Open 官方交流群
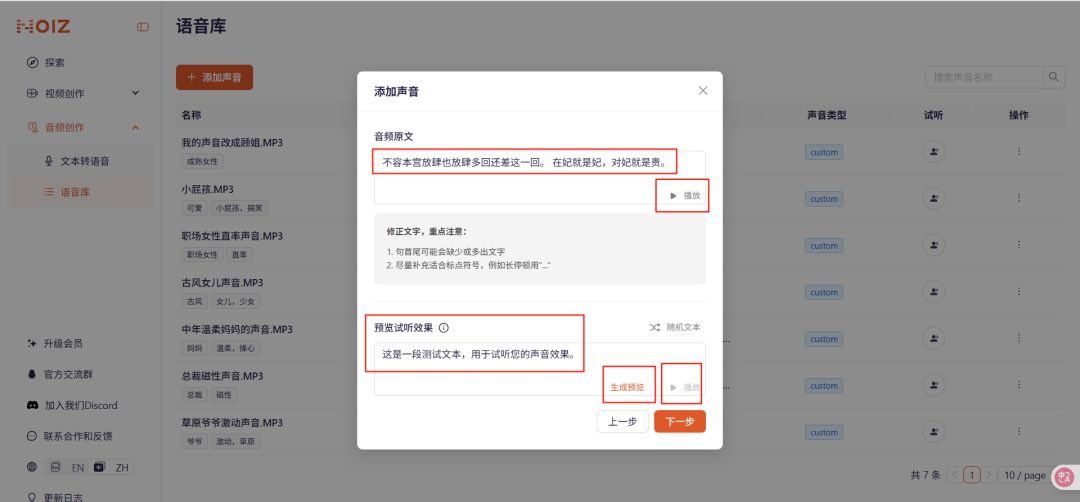This screenshot has width=1080, height=502. pyautogui.click(x=68, y=374)
